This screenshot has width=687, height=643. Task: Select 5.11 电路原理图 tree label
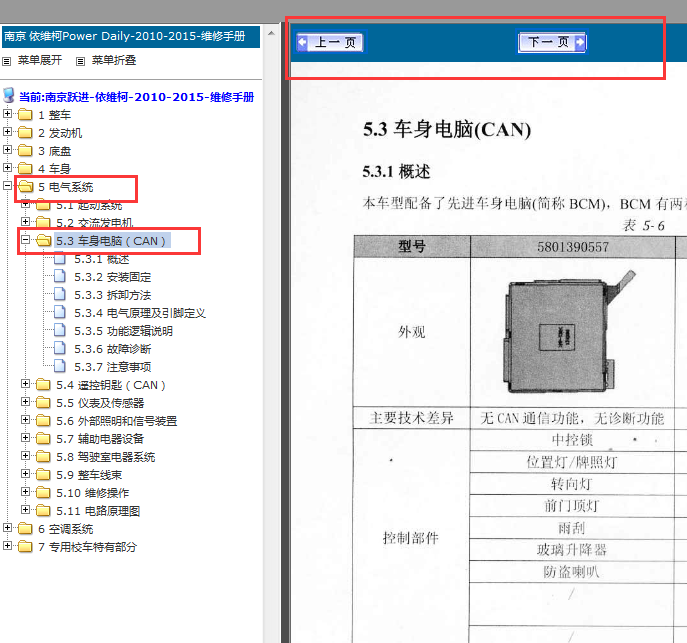(x=98, y=511)
